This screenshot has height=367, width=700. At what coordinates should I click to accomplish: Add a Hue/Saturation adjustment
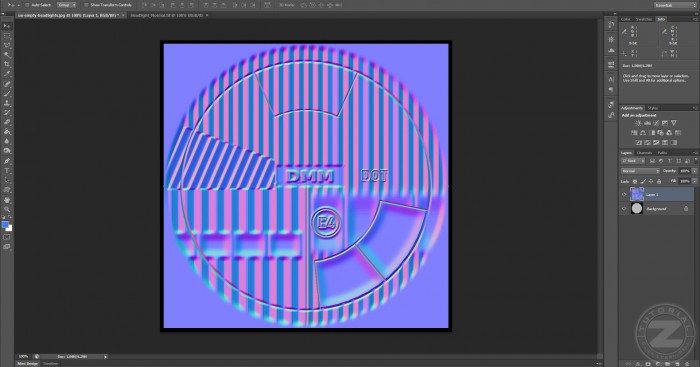pos(634,133)
